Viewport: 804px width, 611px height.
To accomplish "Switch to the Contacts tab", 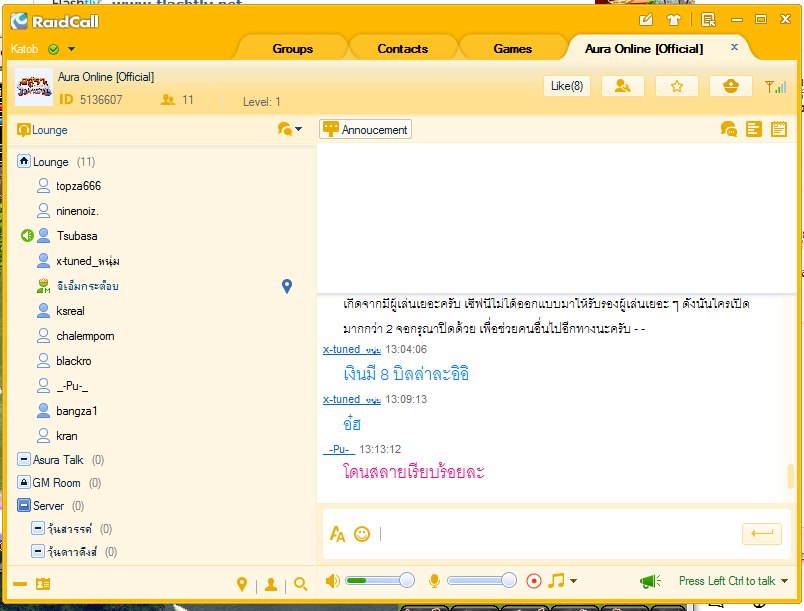I will coord(403,49).
